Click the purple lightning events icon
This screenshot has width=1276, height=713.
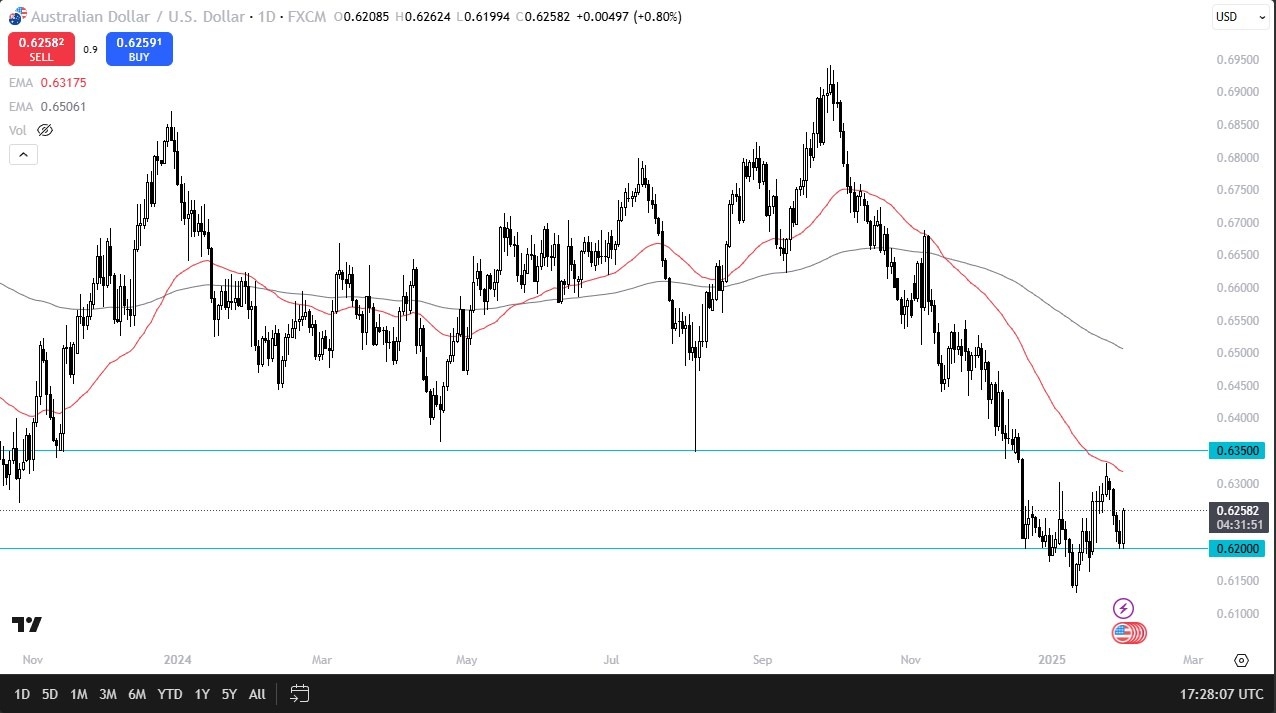point(1124,607)
